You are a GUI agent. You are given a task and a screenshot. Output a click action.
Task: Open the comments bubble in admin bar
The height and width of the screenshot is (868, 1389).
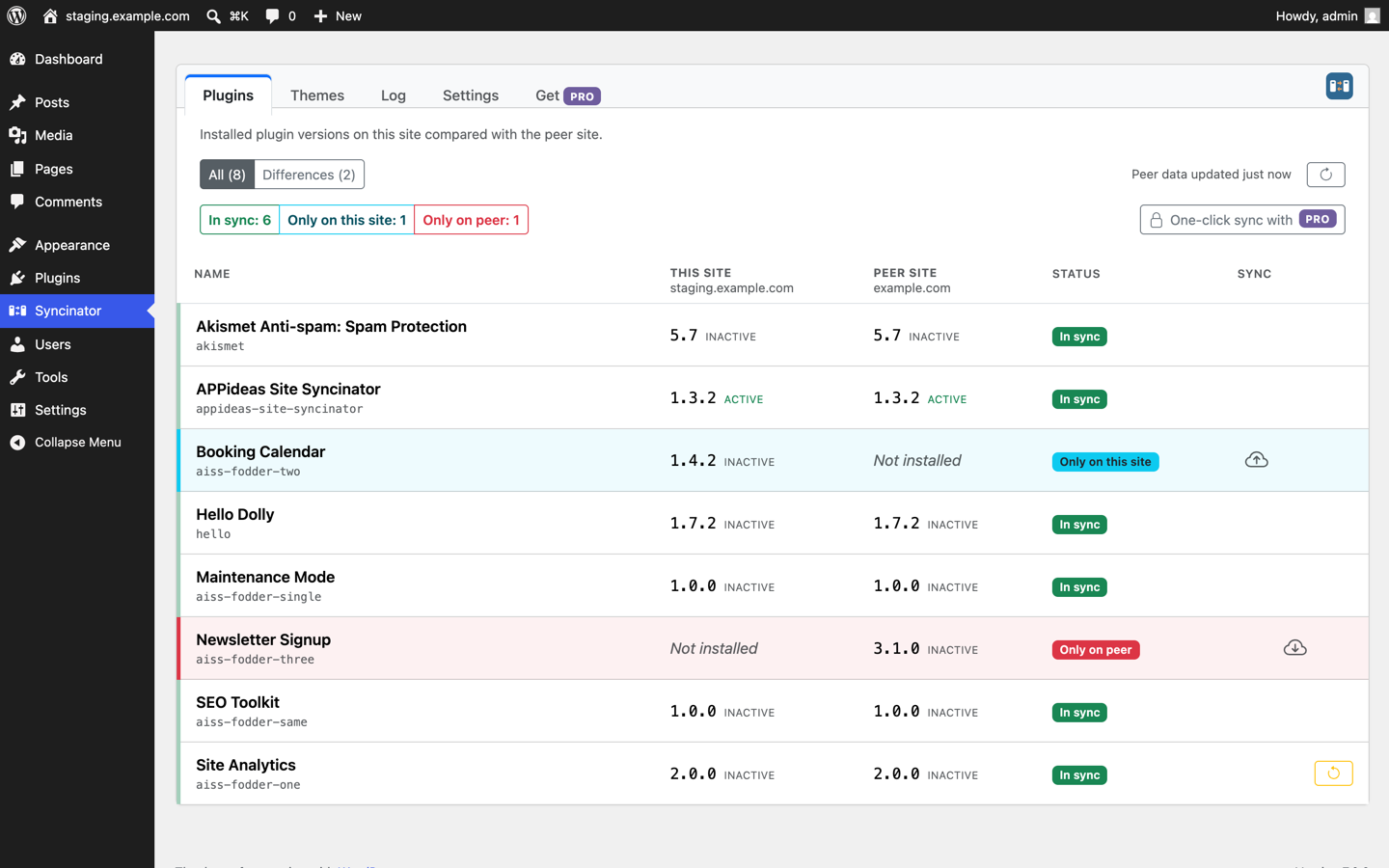tap(280, 15)
